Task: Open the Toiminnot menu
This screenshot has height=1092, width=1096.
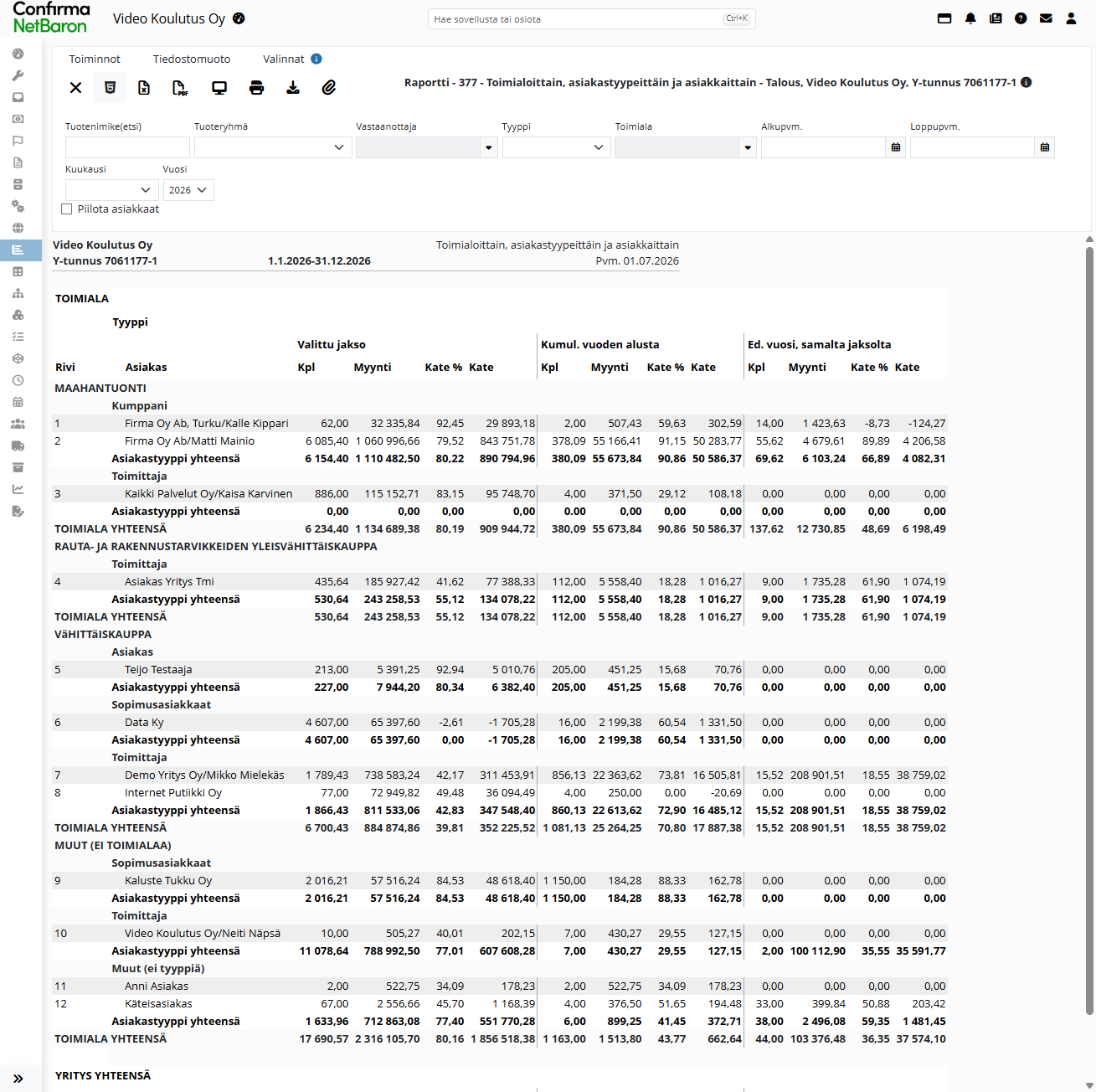Action: (x=95, y=59)
